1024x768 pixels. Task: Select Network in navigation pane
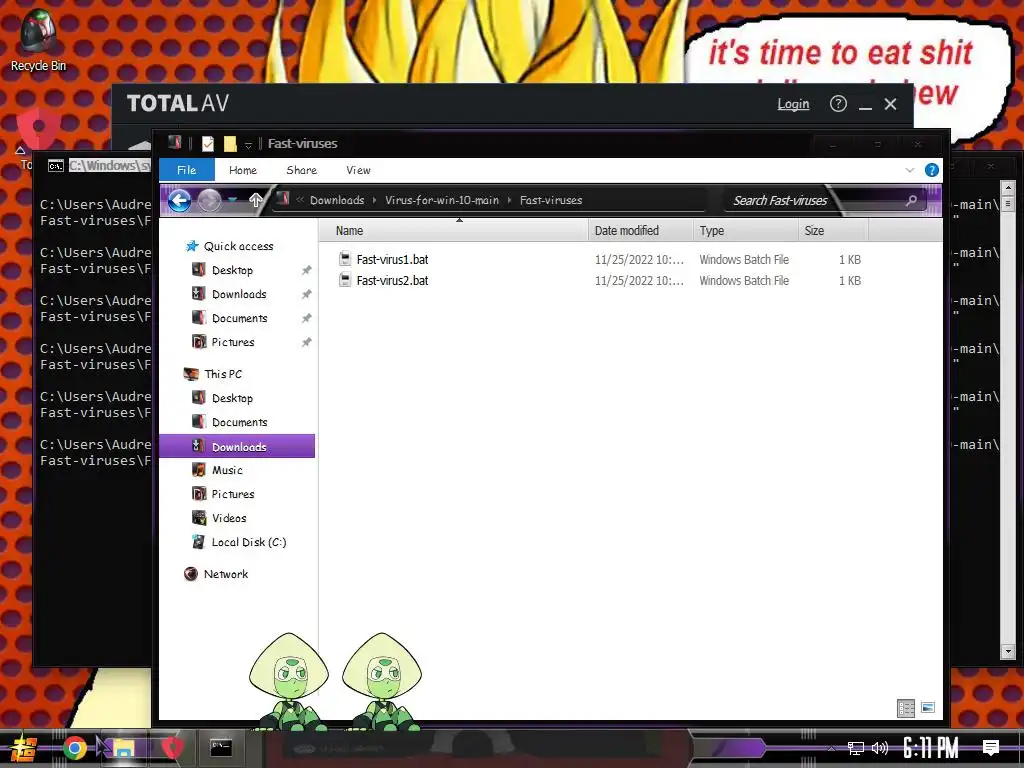tap(226, 574)
